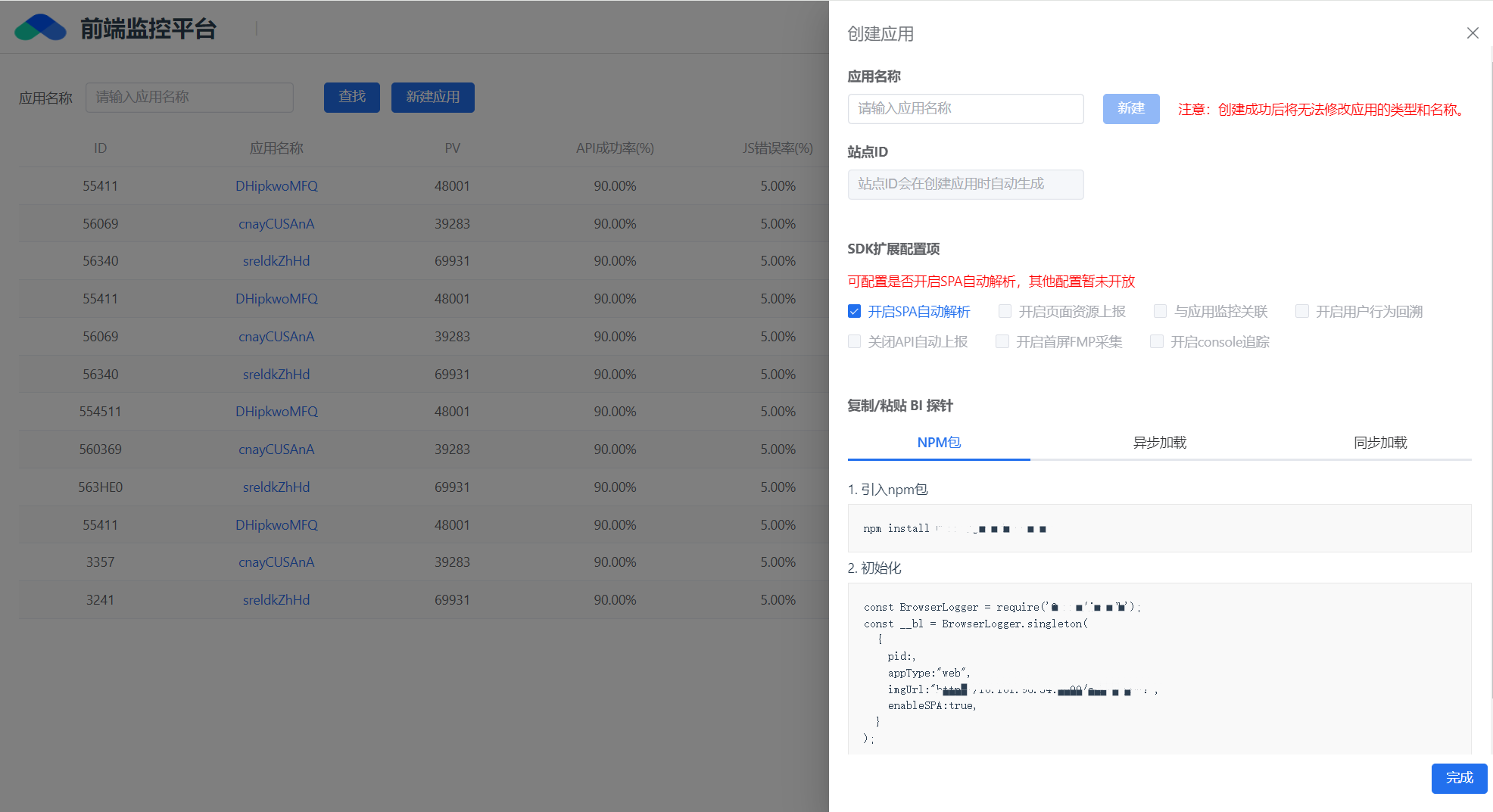Focus the drawer's 请输入应用名称 input
Screen dimensions: 1493x812
965,108
